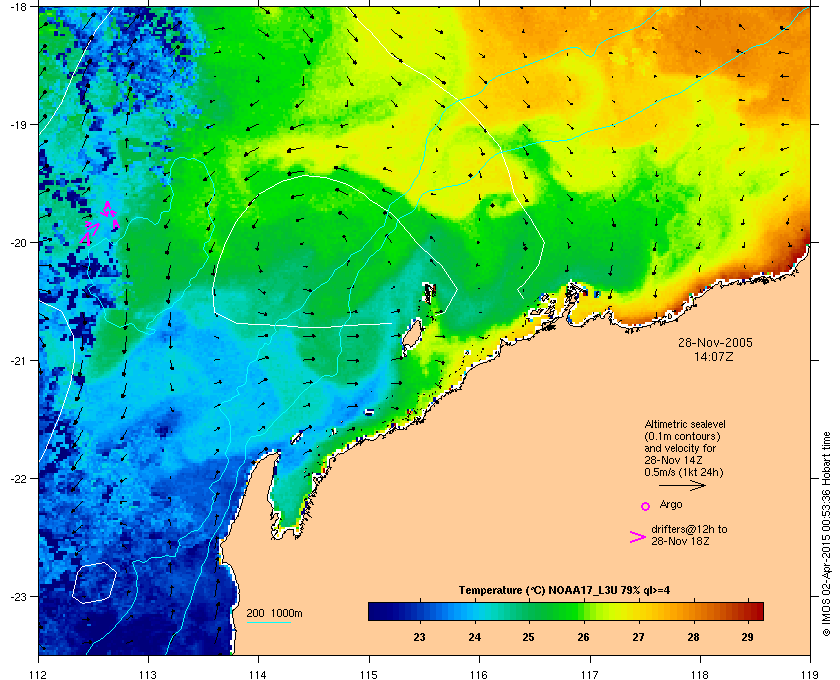The width and height of the screenshot is (840, 680).
Task: Click the longitude axis label 116
Action: pos(479,674)
